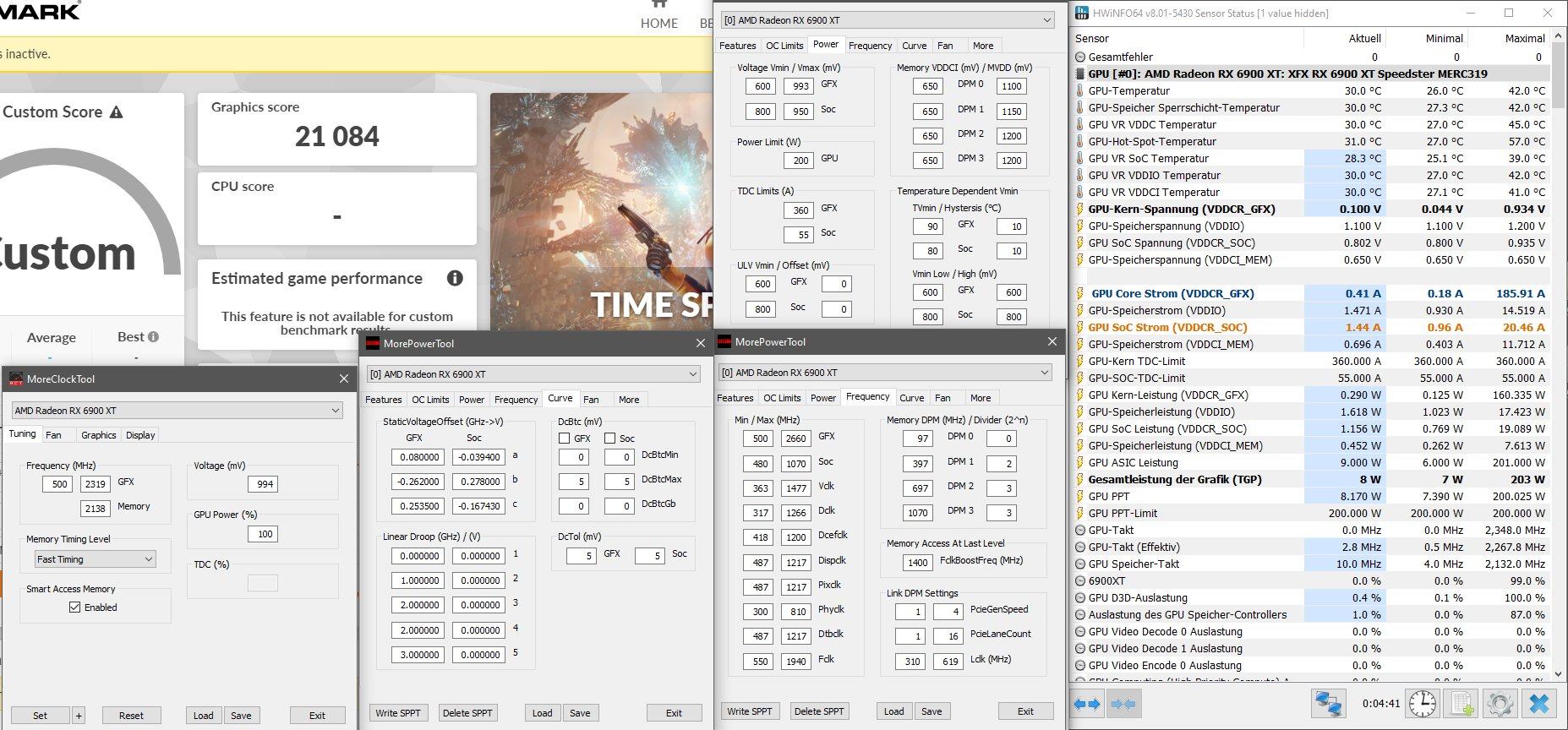Viewport: 1568px width, 730px height.
Task: Click the info icon next to Best
Action: 153,336
